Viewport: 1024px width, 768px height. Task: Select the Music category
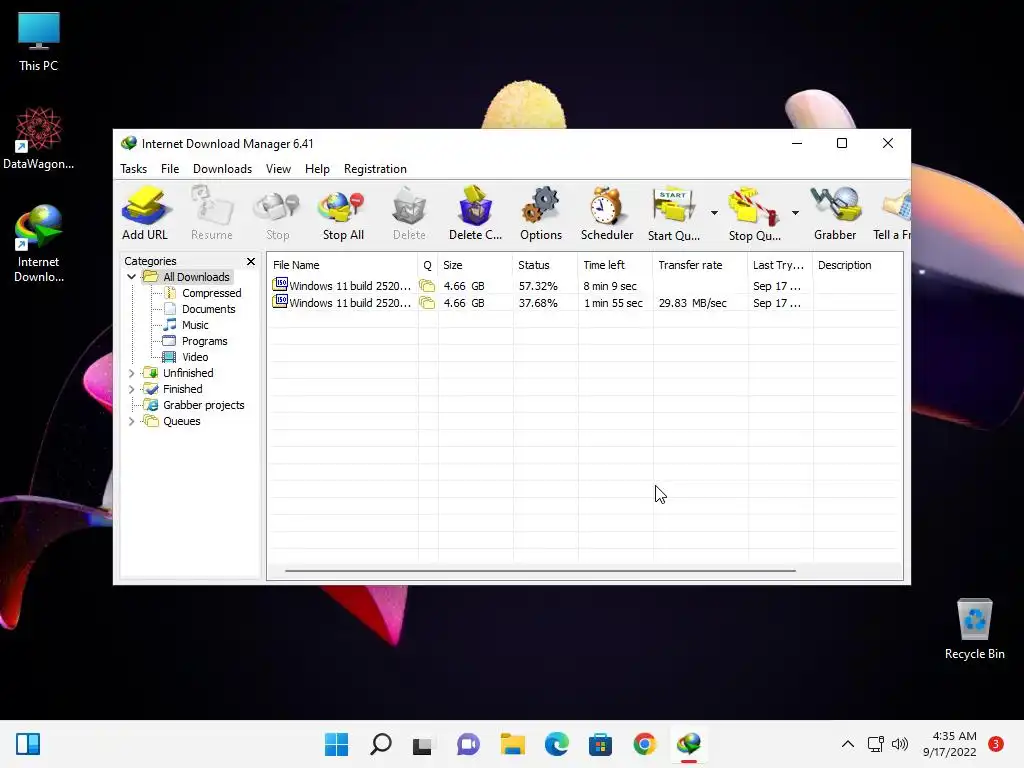click(x=195, y=325)
